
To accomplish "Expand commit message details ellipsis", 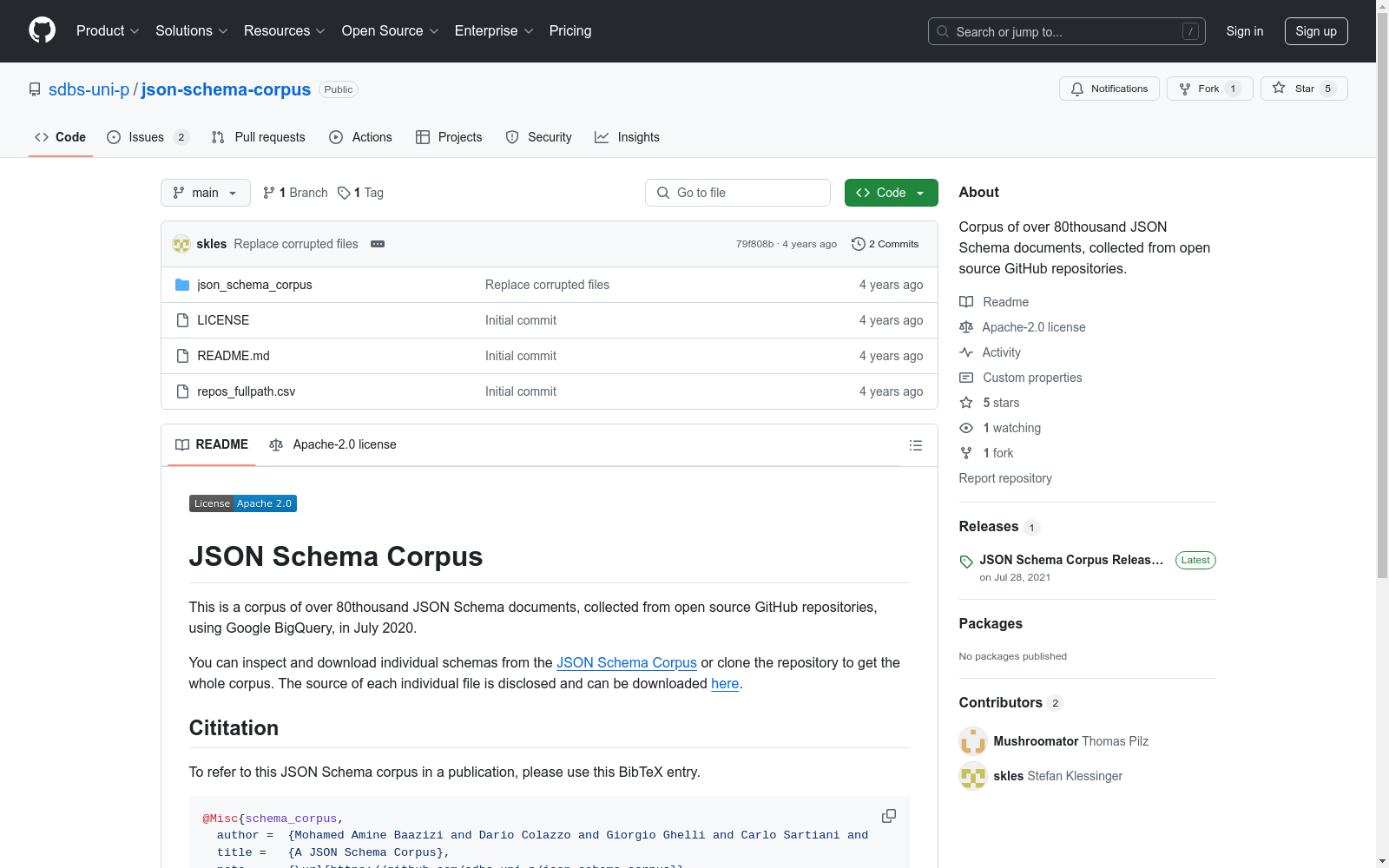I will [378, 244].
